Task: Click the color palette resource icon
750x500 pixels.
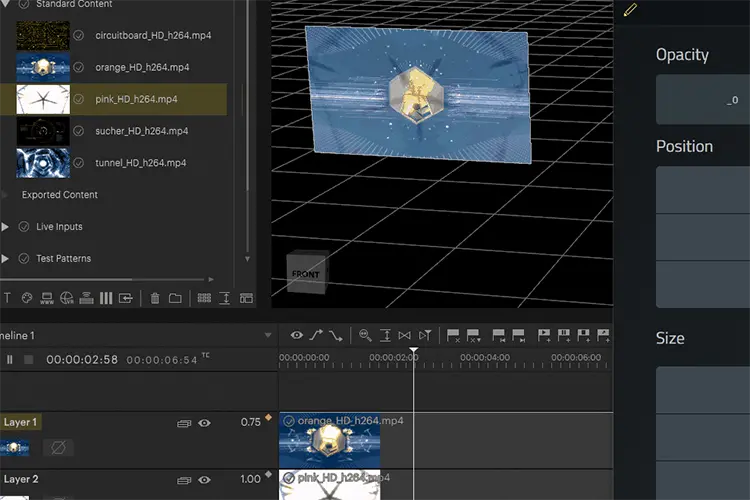Action: [27, 298]
